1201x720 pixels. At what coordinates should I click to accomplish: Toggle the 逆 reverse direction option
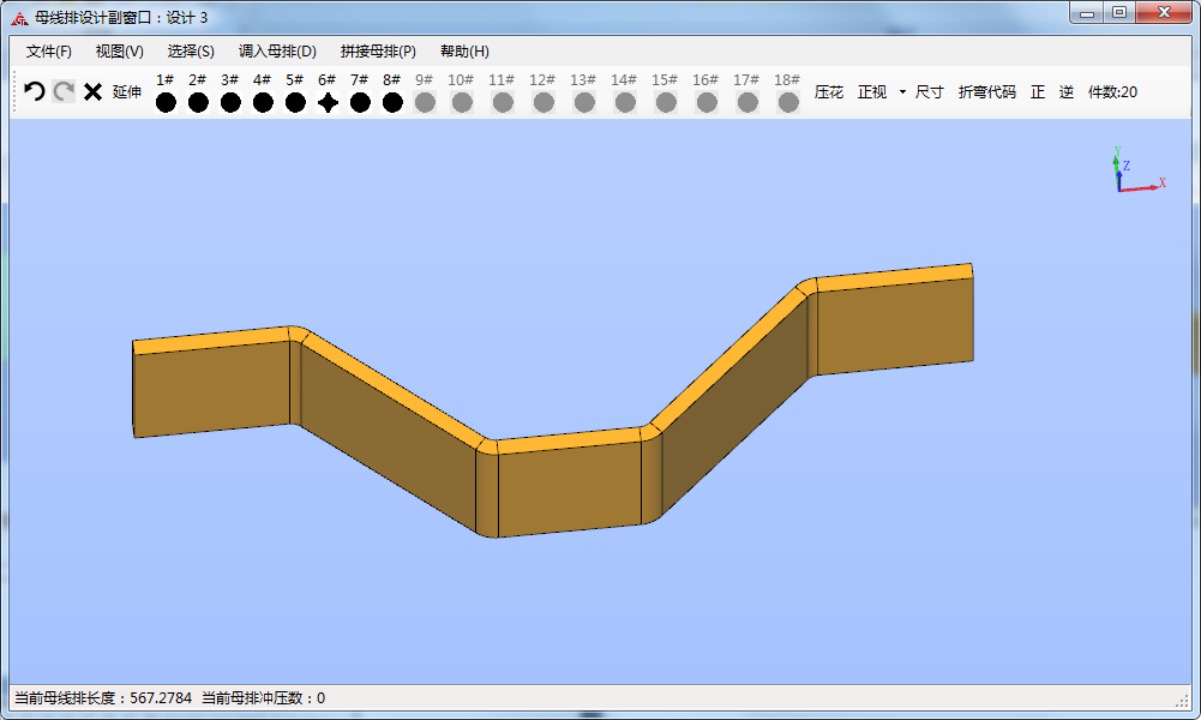[x=1067, y=92]
